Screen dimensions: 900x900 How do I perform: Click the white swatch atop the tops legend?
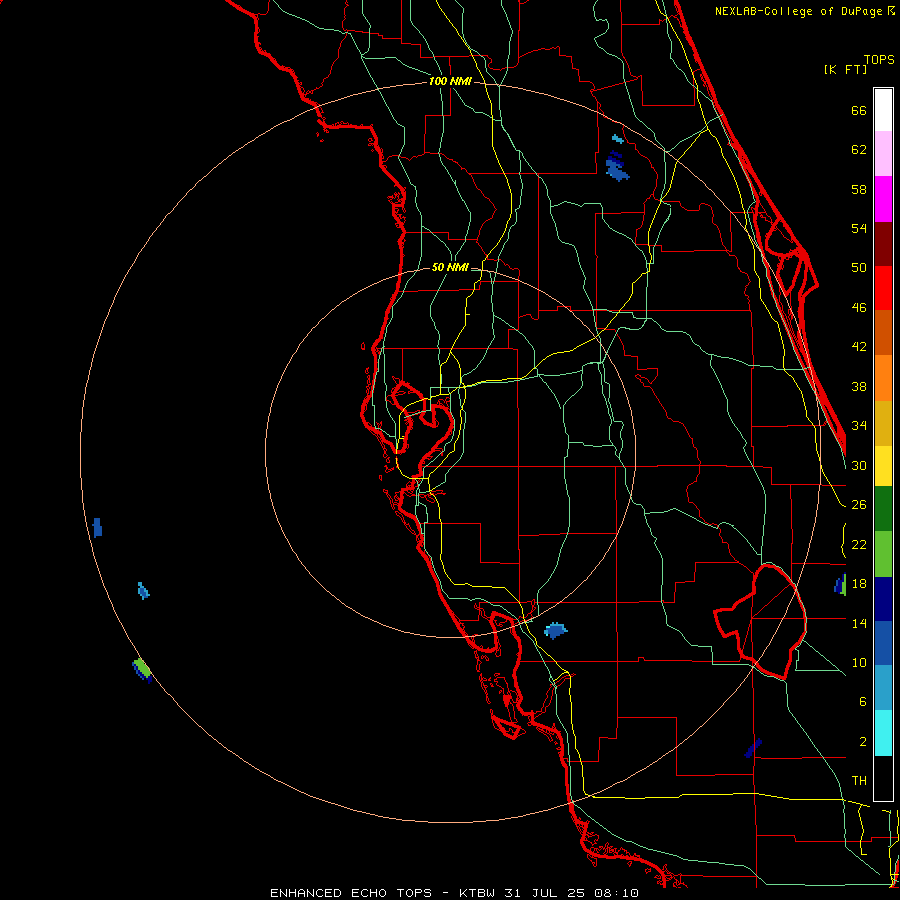coord(883,110)
